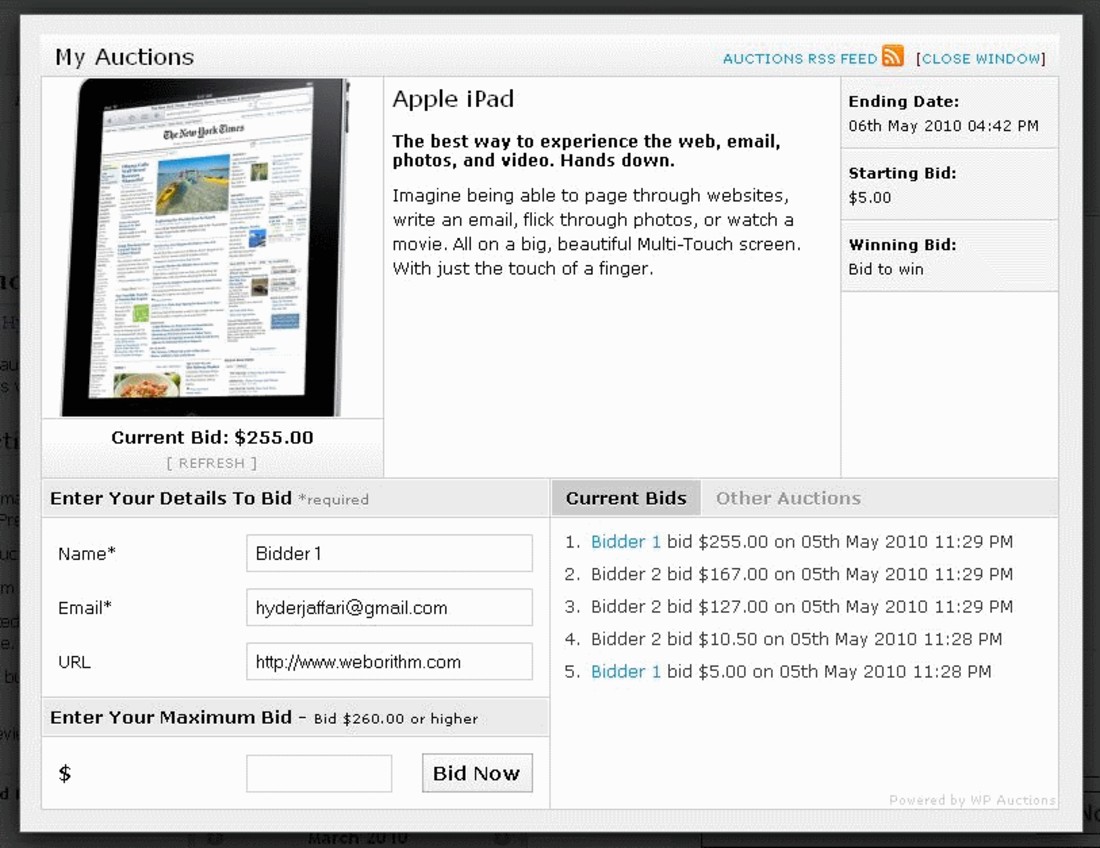Open Bidder 1 link on $255.00 bid

click(x=626, y=541)
